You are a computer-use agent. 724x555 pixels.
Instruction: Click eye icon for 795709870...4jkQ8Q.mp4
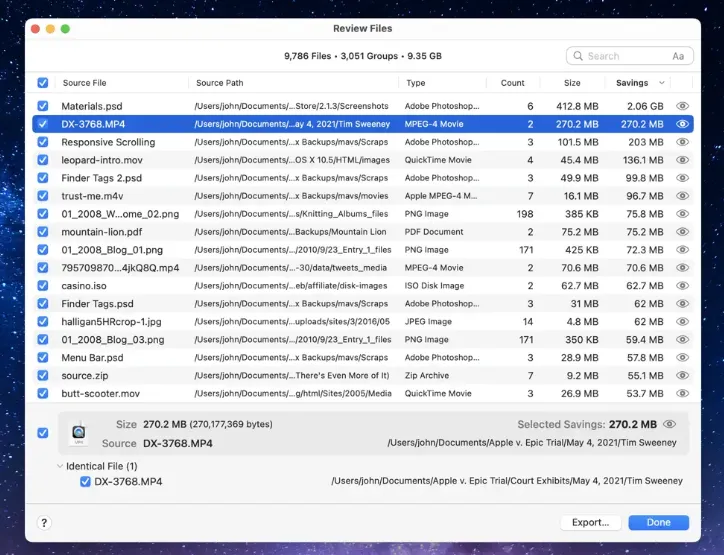(682, 268)
